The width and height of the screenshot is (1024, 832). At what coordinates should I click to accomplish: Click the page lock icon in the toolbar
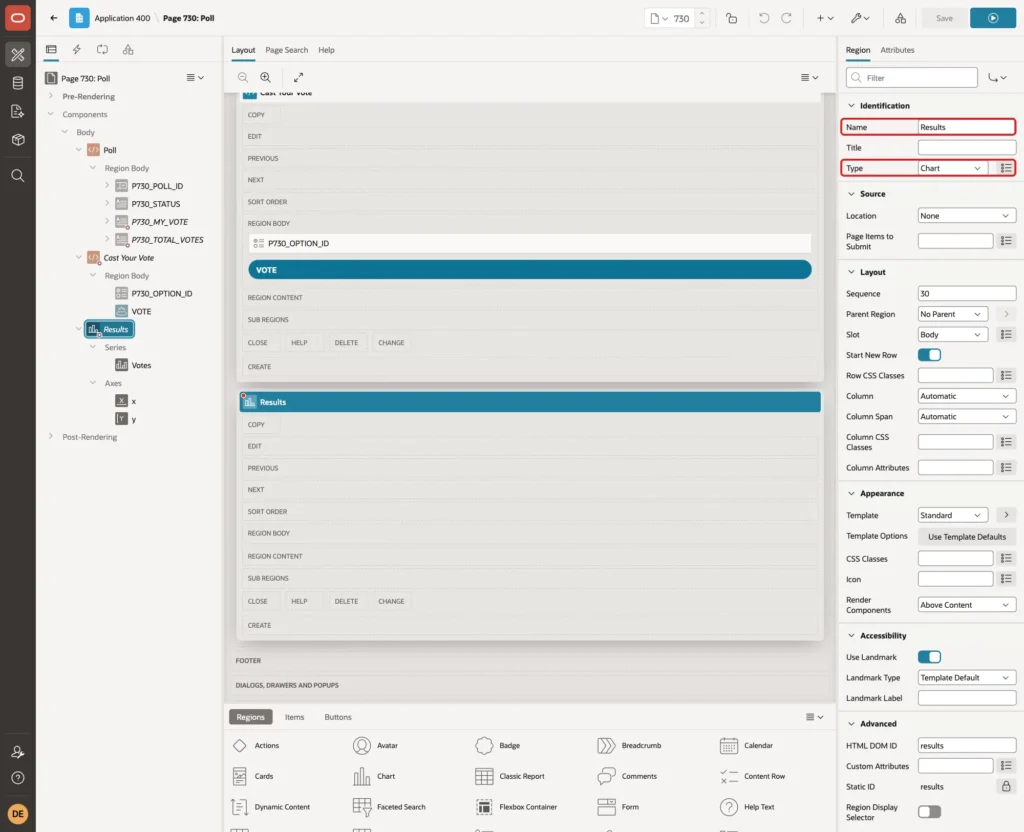(x=731, y=18)
